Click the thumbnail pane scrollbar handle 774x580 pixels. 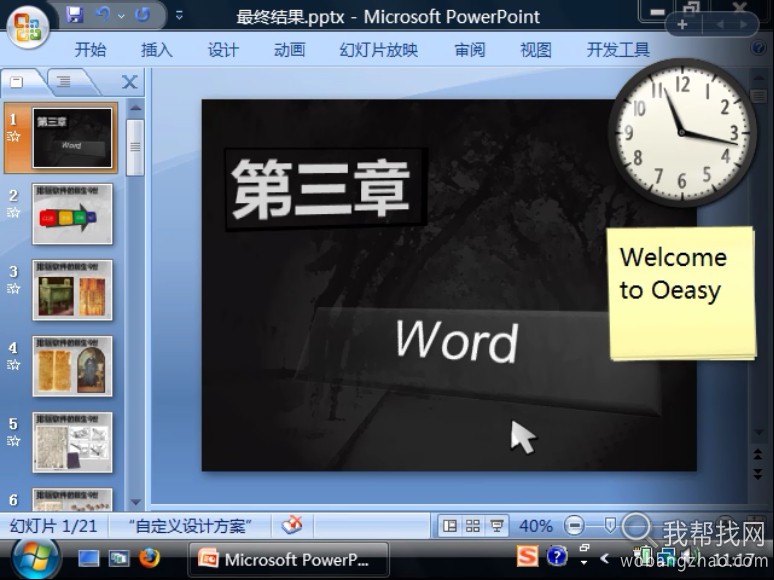[135, 147]
